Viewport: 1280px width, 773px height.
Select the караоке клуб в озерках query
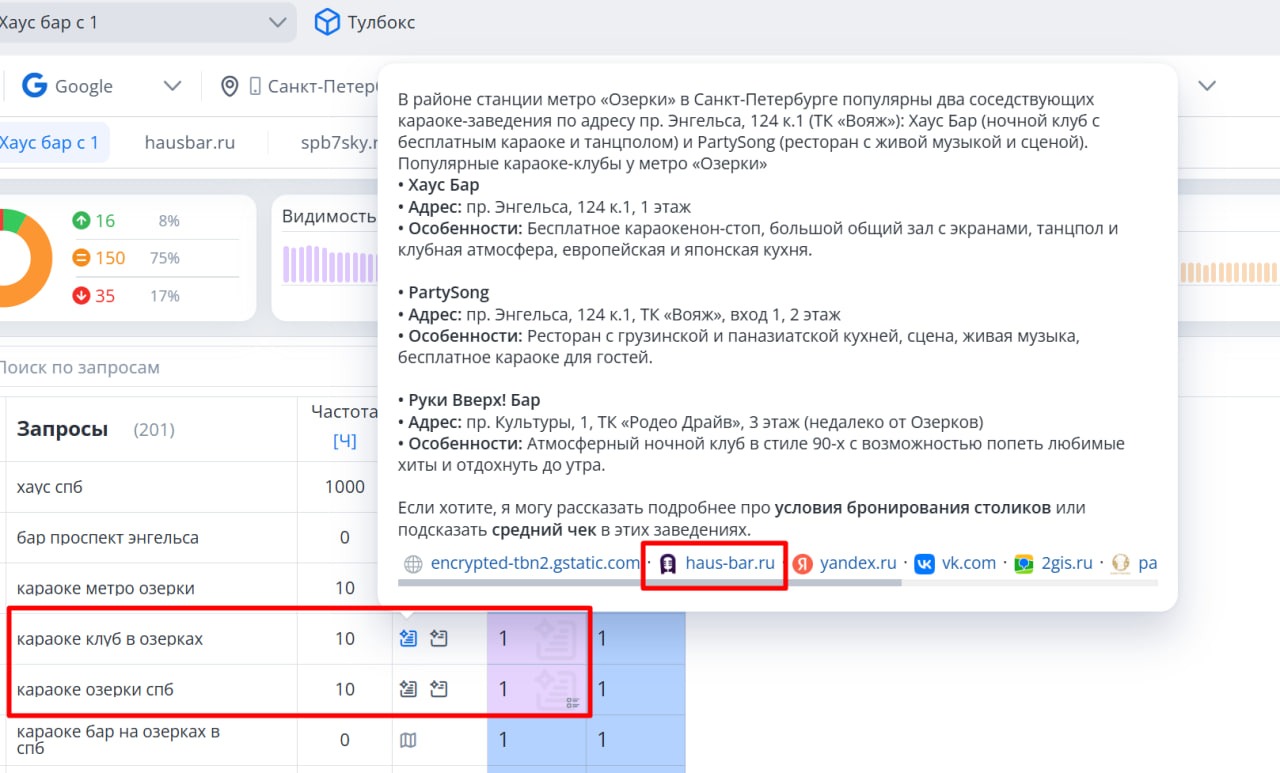pos(110,638)
